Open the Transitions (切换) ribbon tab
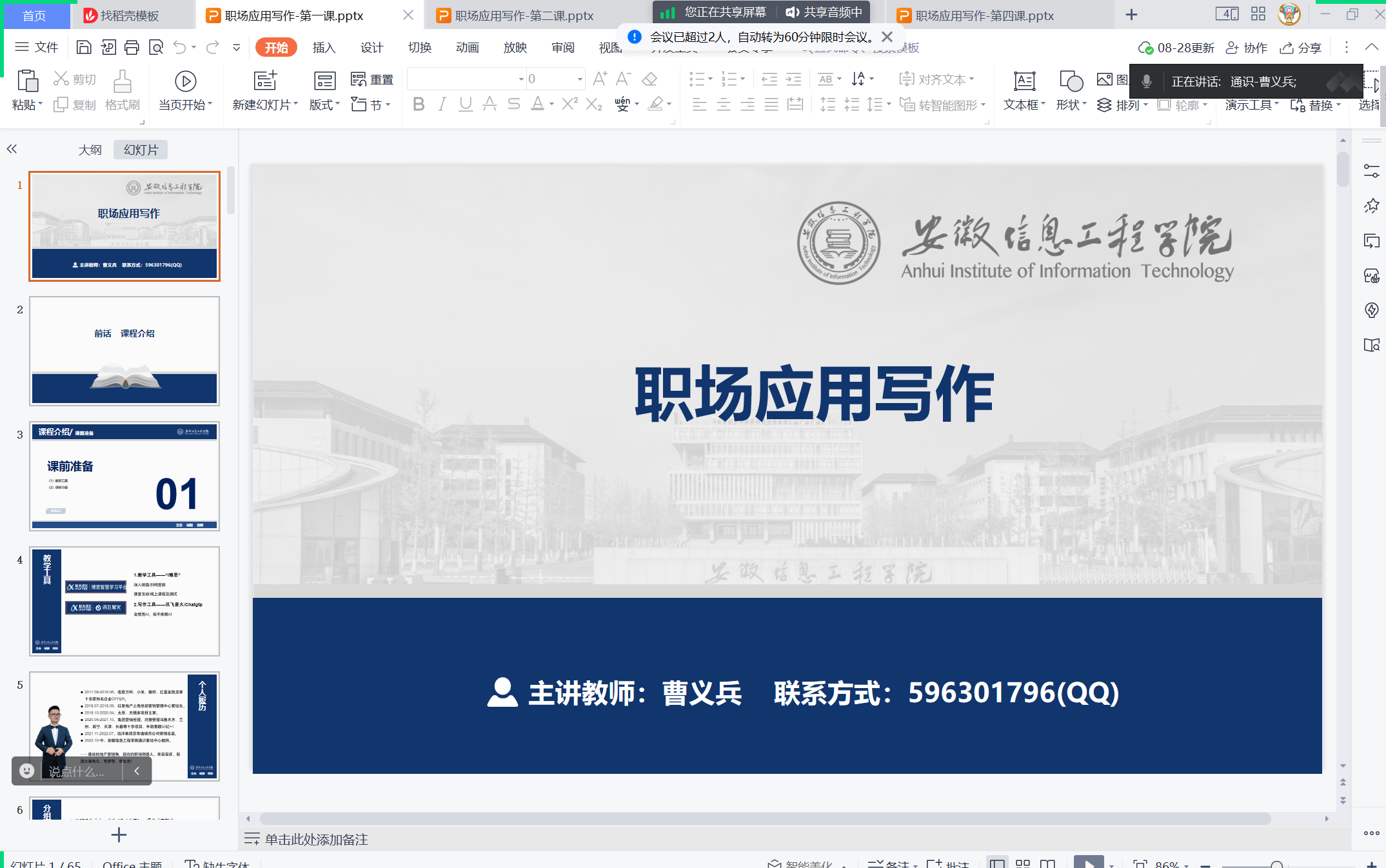This screenshot has height=868, width=1386. pos(420,48)
